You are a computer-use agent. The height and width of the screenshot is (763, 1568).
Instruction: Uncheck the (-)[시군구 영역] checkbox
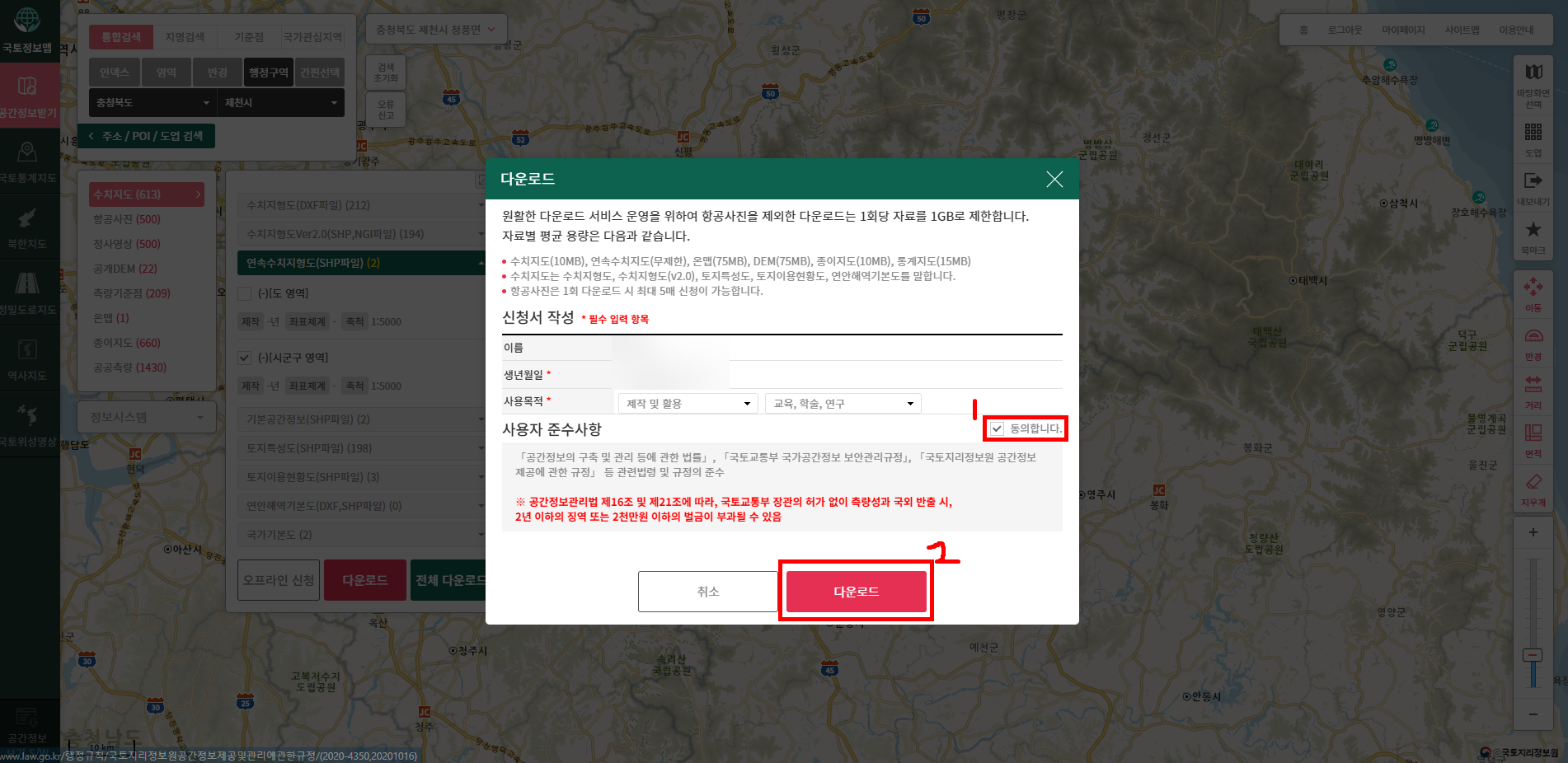coord(244,358)
